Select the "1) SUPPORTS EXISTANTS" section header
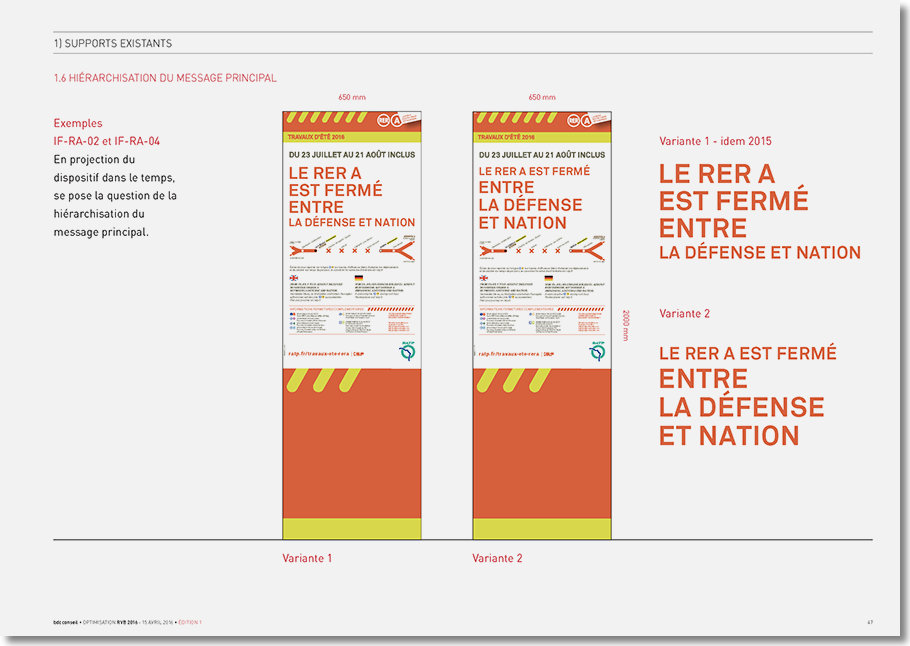 coord(113,44)
